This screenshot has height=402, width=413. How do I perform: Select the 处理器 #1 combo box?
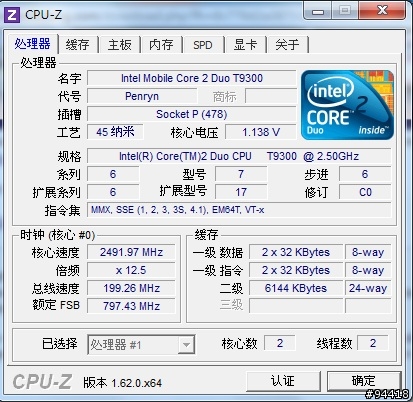[x=141, y=344]
